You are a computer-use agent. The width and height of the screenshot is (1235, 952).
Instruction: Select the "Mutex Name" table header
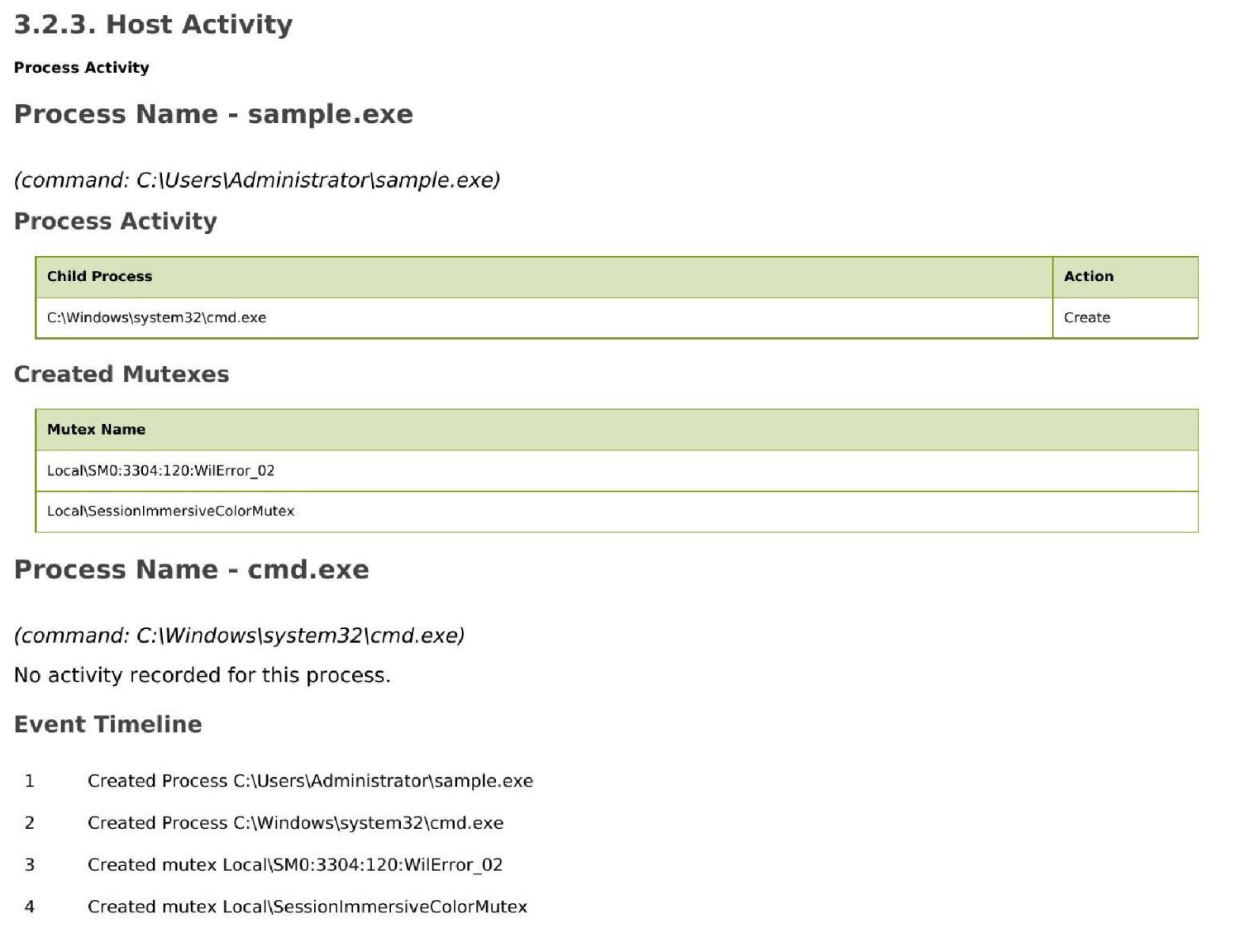click(x=96, y=430)
